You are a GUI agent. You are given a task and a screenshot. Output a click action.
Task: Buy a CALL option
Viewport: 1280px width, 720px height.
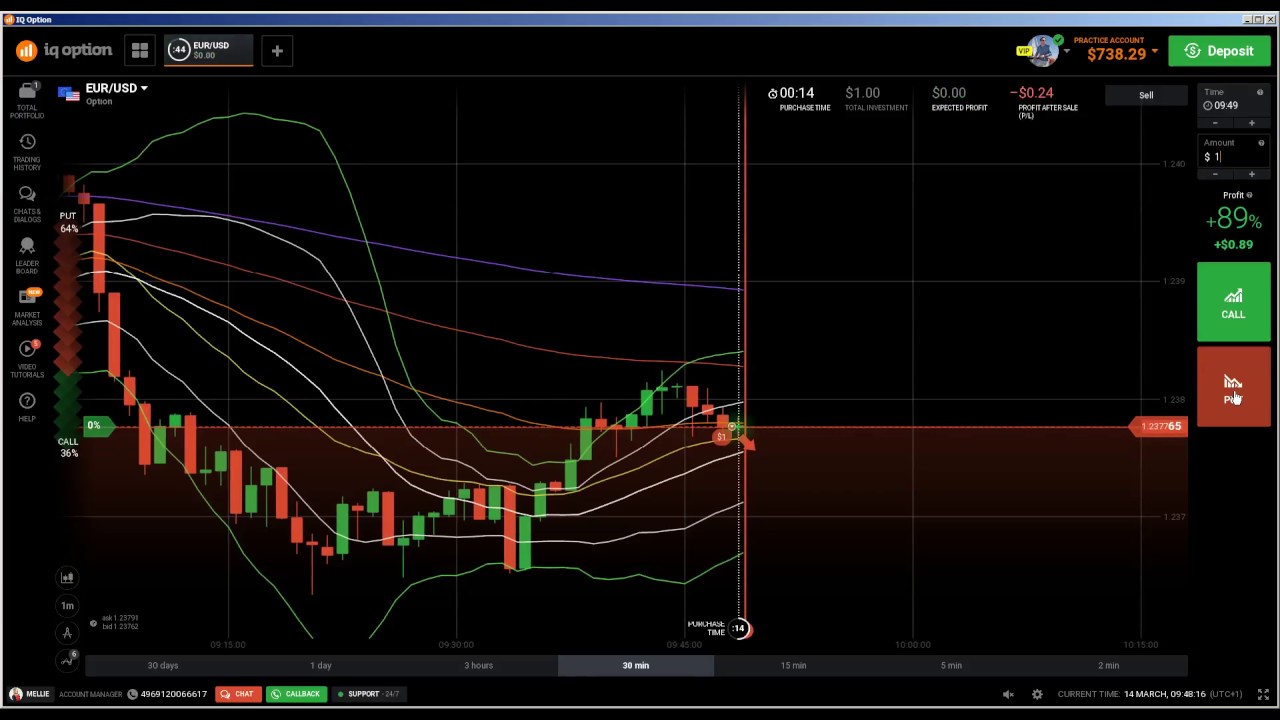[1233, 303]
